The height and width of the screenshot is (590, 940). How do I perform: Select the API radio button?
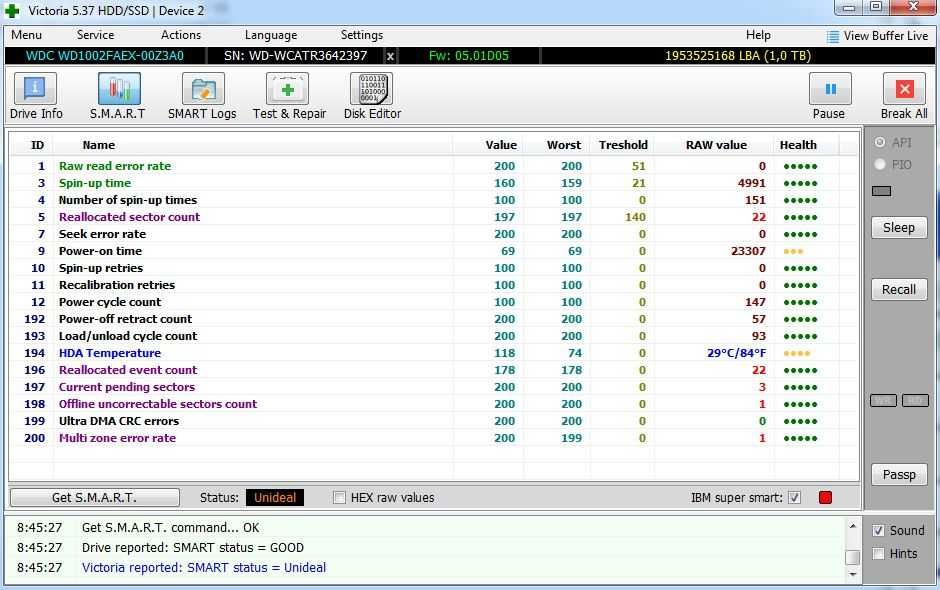point(880,143)
